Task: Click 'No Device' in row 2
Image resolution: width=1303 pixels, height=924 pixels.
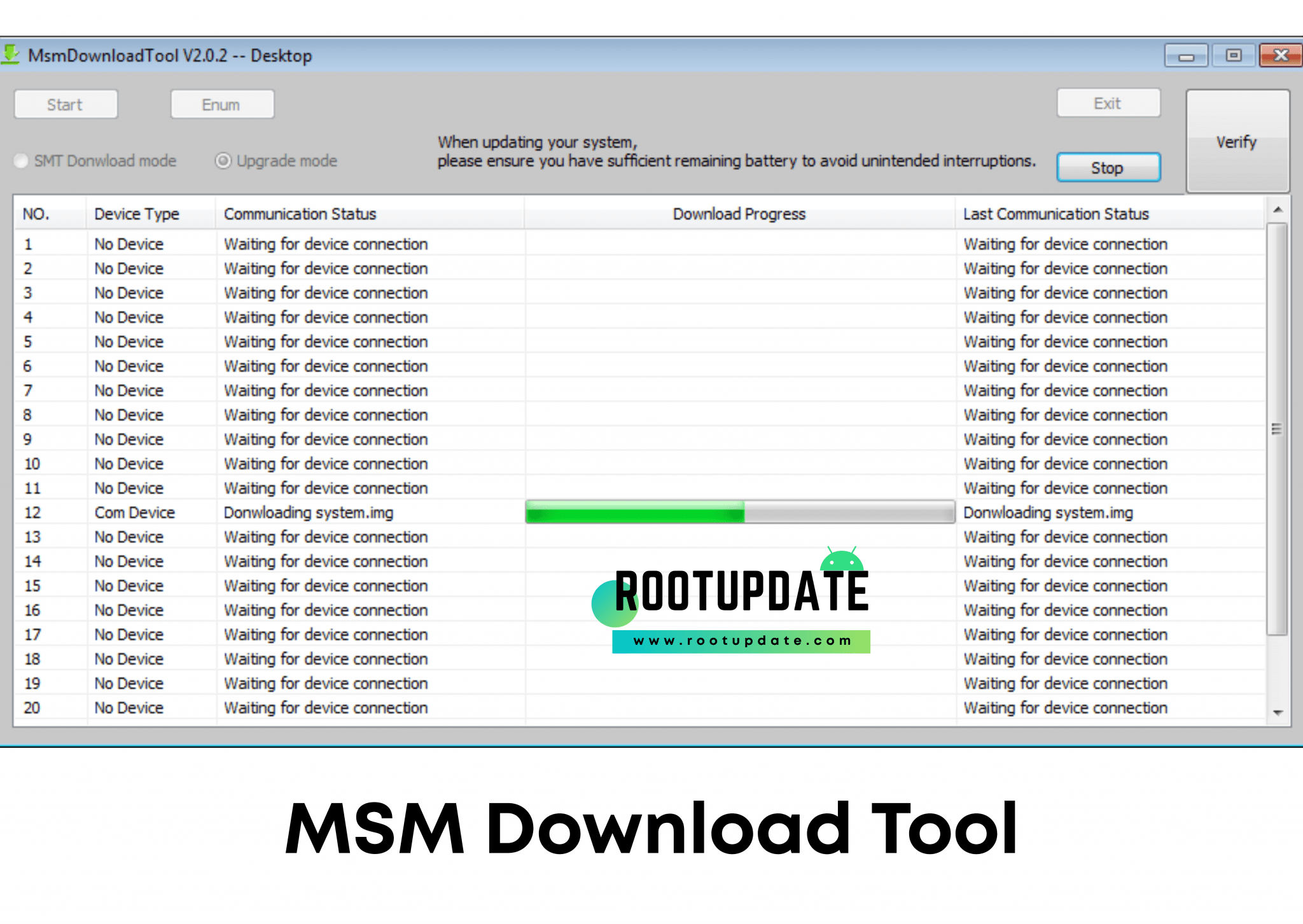Action: pos(129,268)
